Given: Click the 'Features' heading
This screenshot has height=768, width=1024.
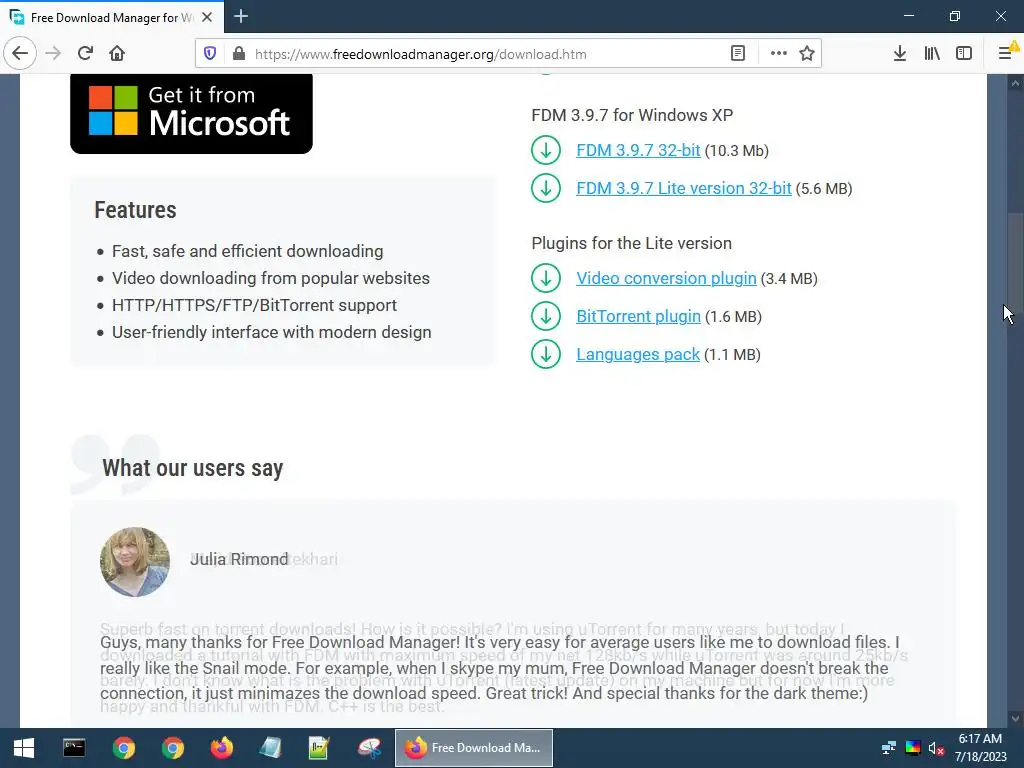Looking at the screenshot, I should click(x=135, y=210).
